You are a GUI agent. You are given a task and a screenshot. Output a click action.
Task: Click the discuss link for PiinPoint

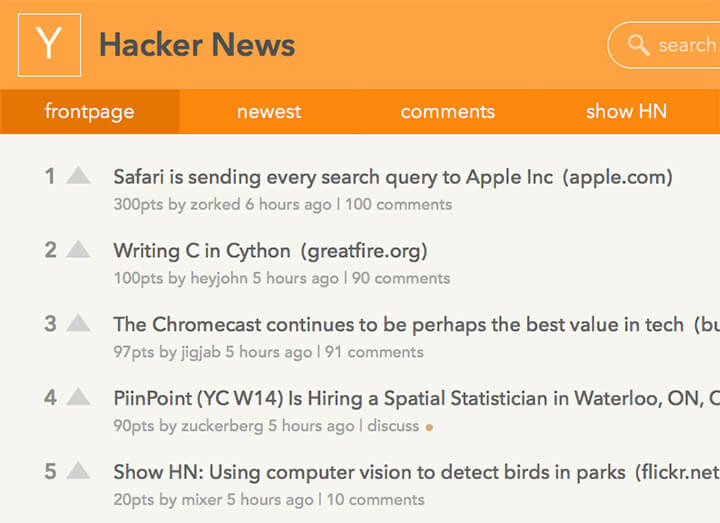pos(393,426)
